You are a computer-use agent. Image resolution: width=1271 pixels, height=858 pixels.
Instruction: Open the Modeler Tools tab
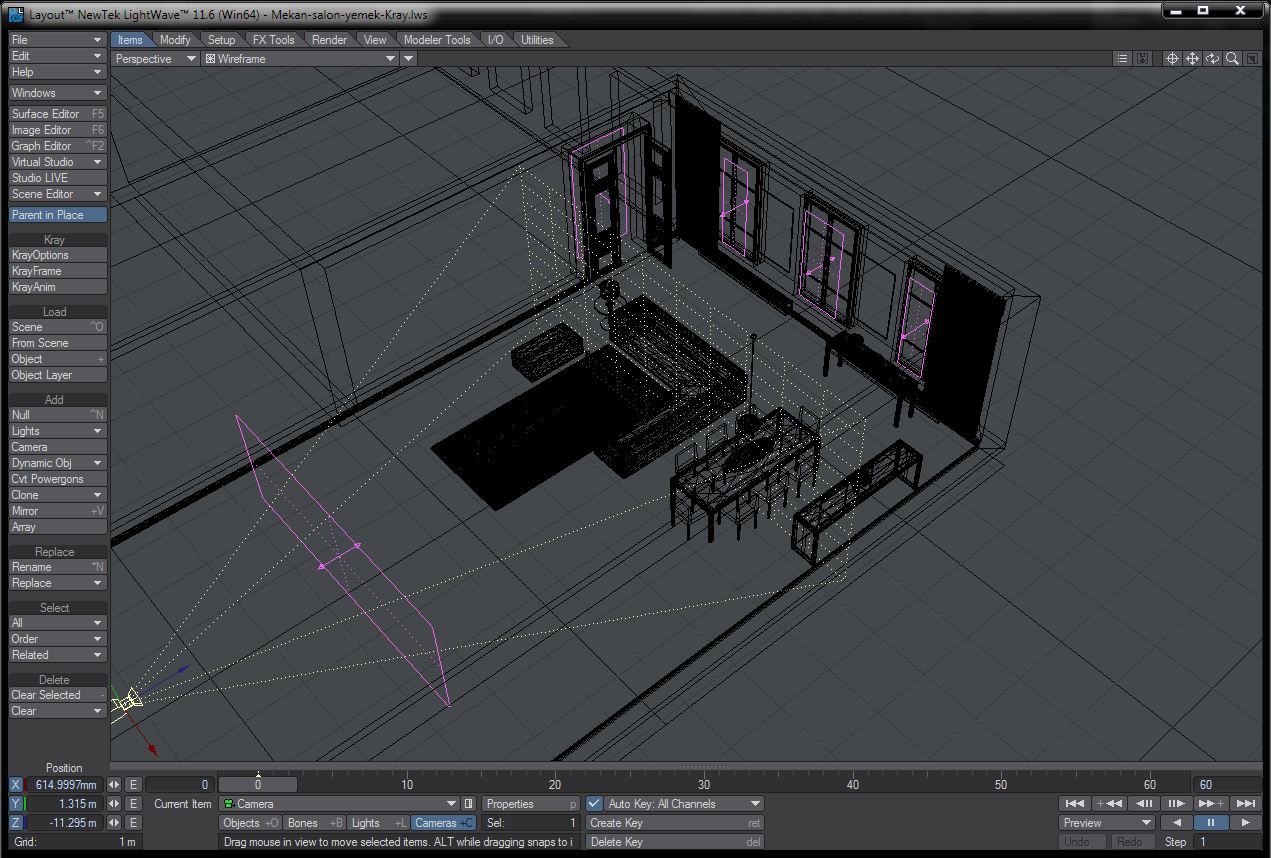(437, 40)
